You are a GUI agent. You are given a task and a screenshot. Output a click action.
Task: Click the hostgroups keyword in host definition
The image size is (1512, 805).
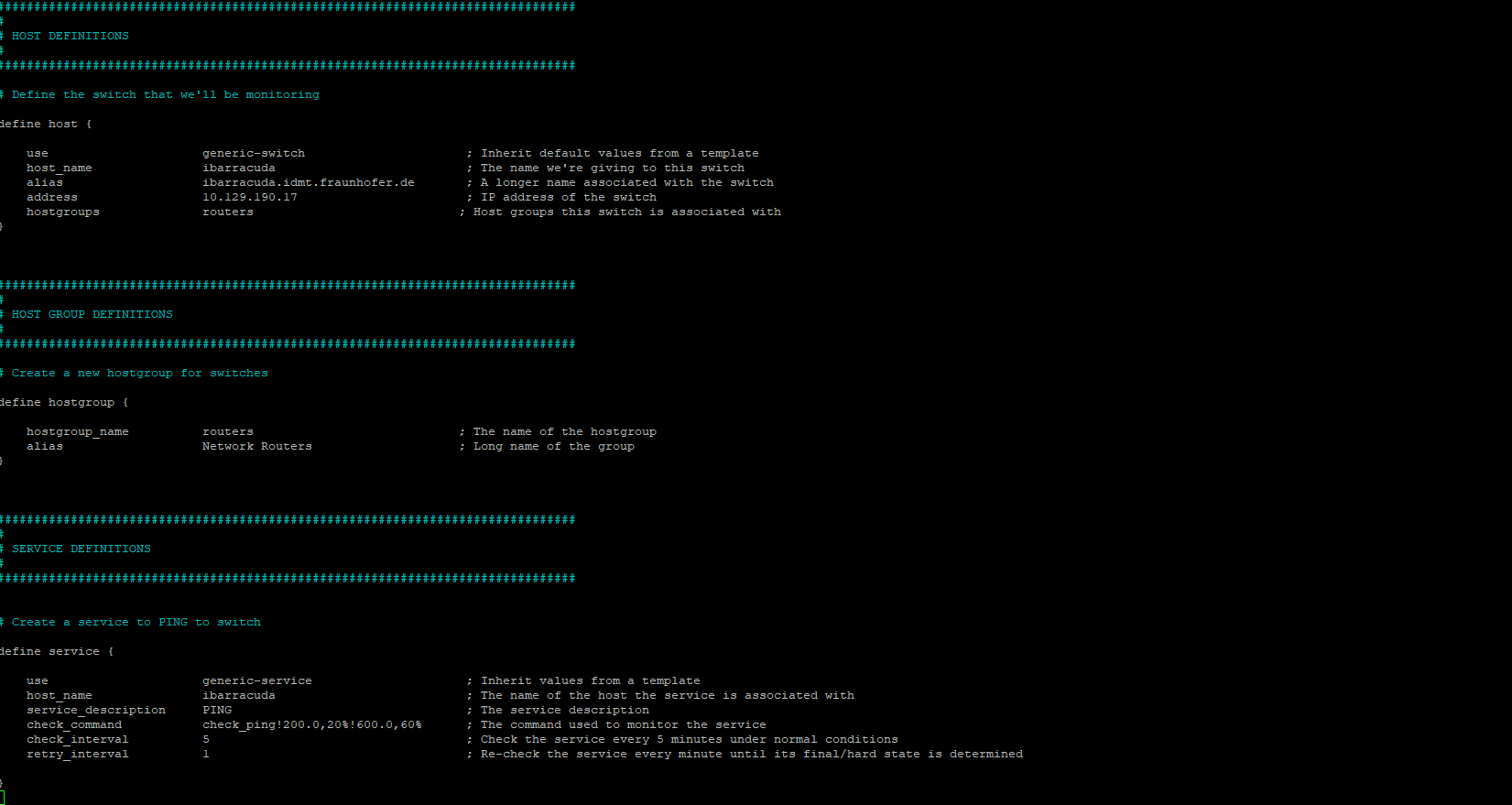(x=63, y=212)
